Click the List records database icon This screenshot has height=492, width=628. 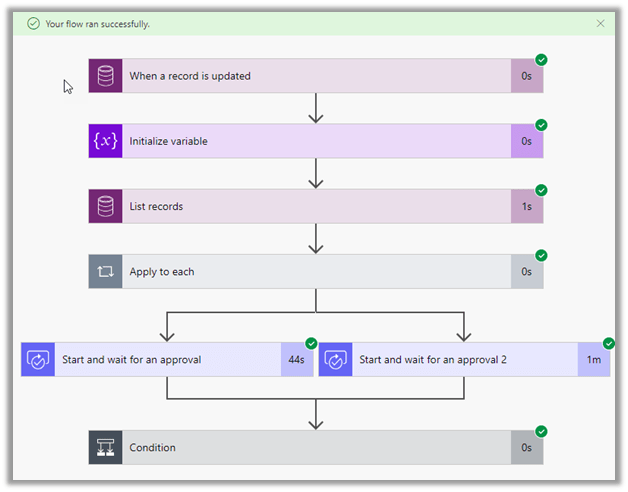(105, 207)
